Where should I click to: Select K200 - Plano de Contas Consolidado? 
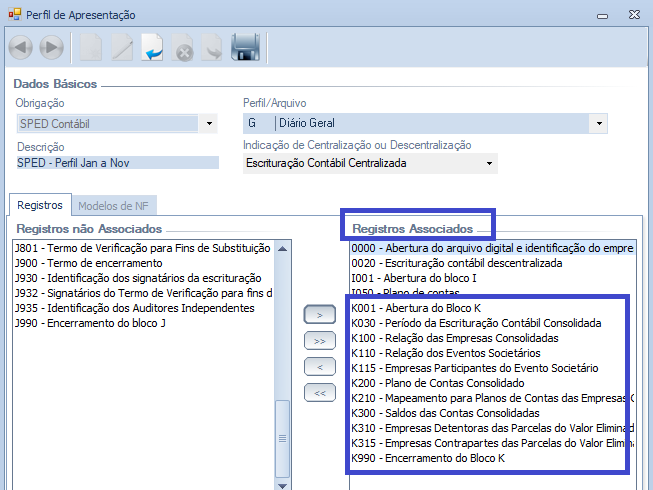pyautogui.click(x=493, y=383)
